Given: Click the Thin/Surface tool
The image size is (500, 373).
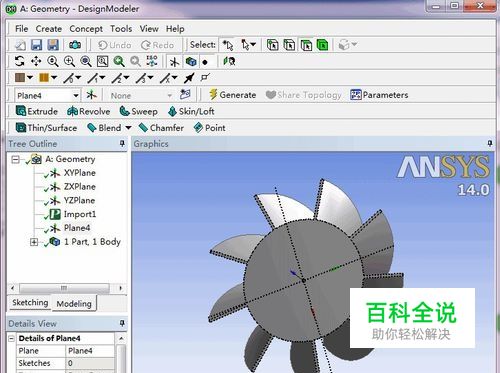Looking at the screenshot, I should pos(46,128).
